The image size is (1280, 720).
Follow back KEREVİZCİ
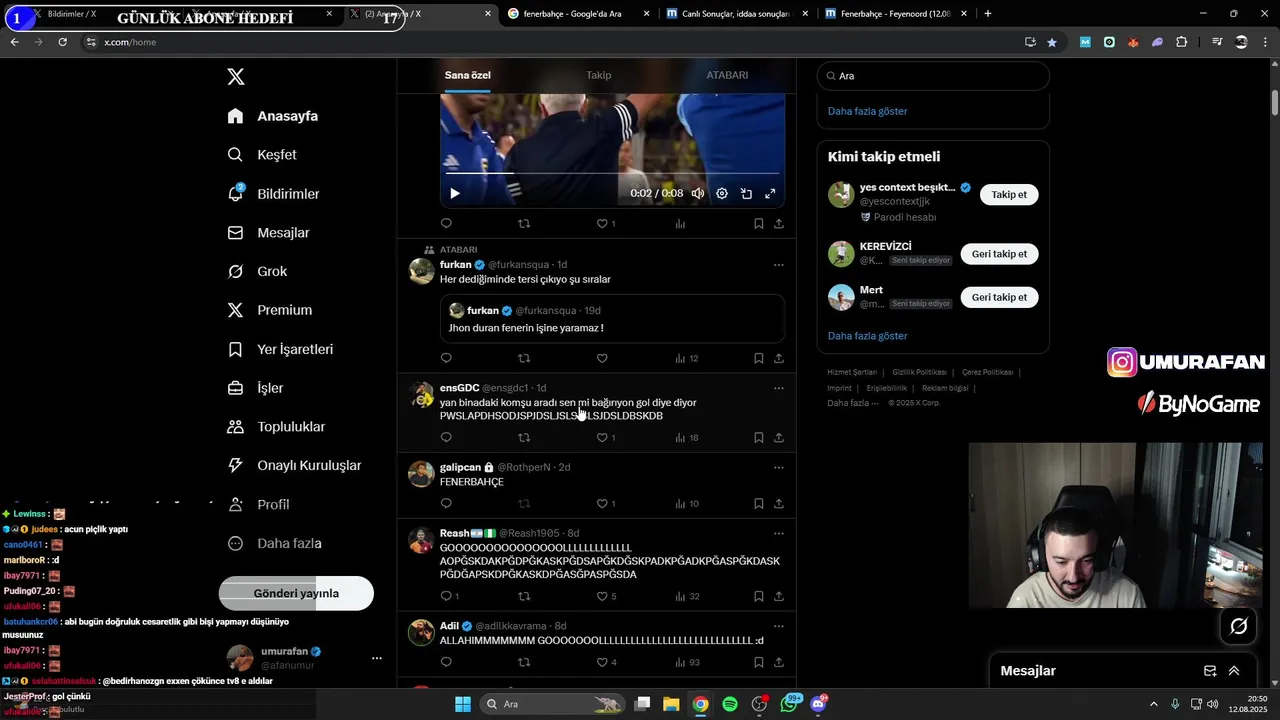click(x=1000, y=254)
